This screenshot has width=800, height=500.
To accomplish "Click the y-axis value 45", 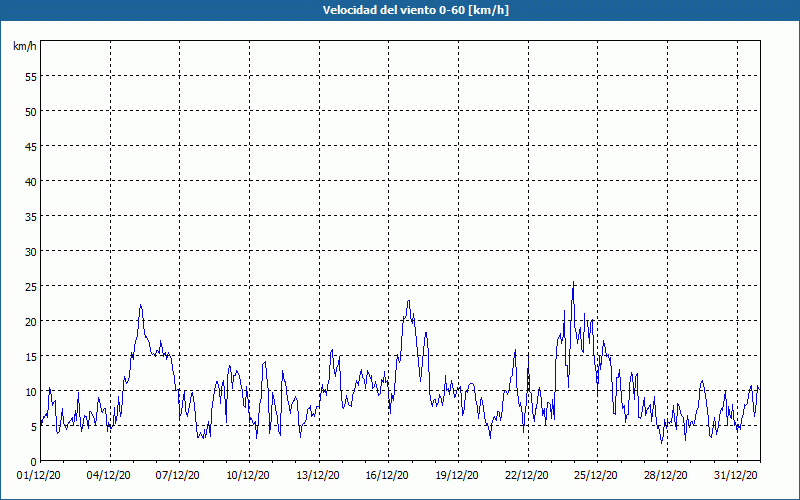I will coord(31,146).
